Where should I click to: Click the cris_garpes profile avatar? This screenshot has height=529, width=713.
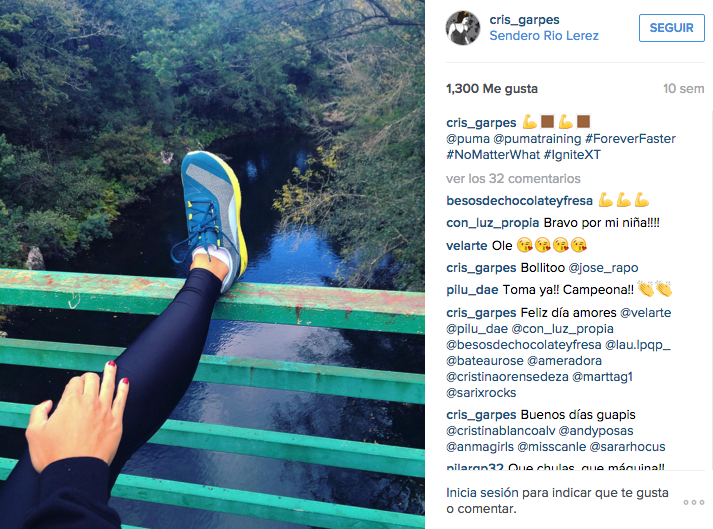point(462,28)
